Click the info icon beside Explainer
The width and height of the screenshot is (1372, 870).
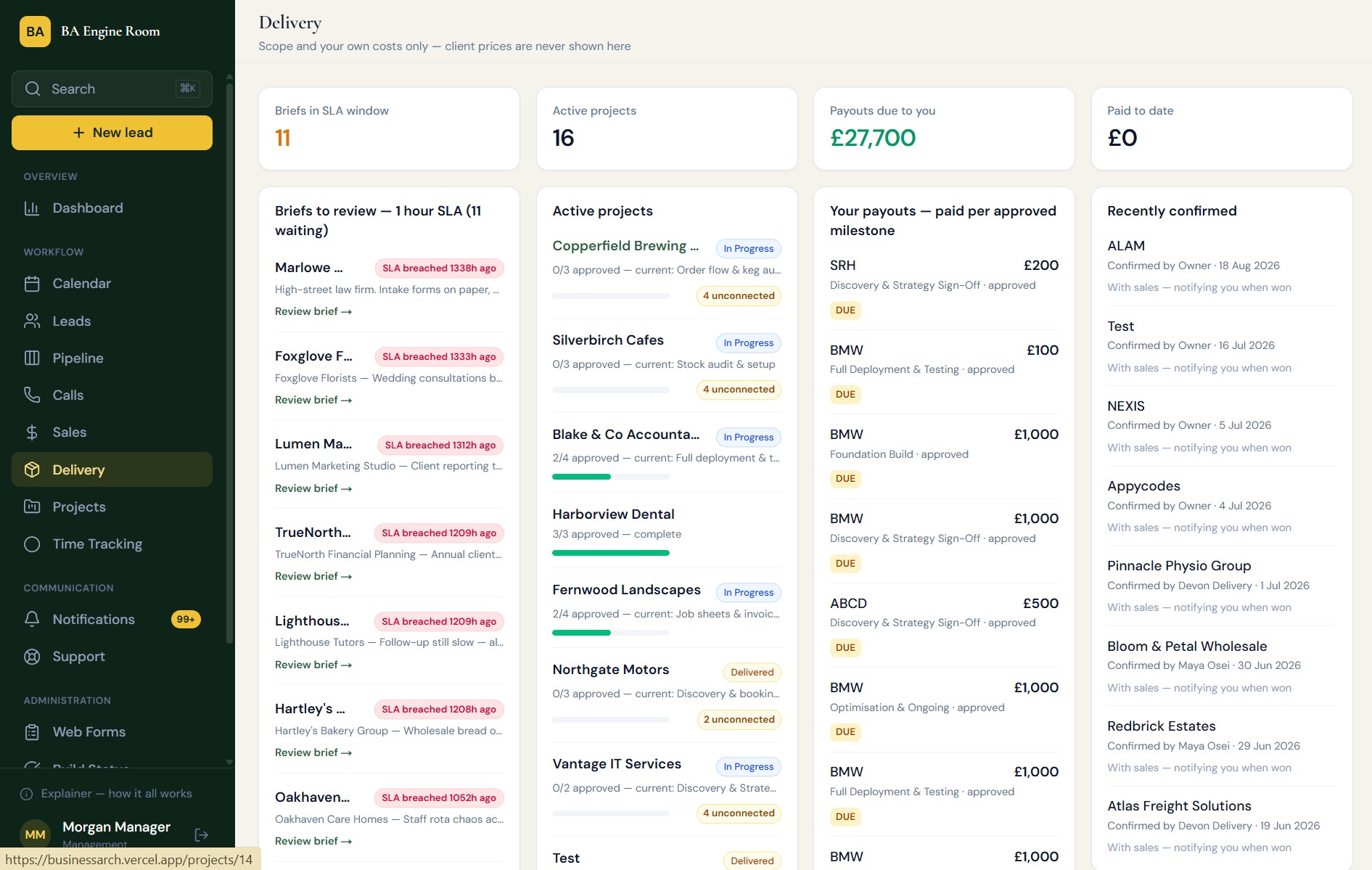click(x=27, y=794)
